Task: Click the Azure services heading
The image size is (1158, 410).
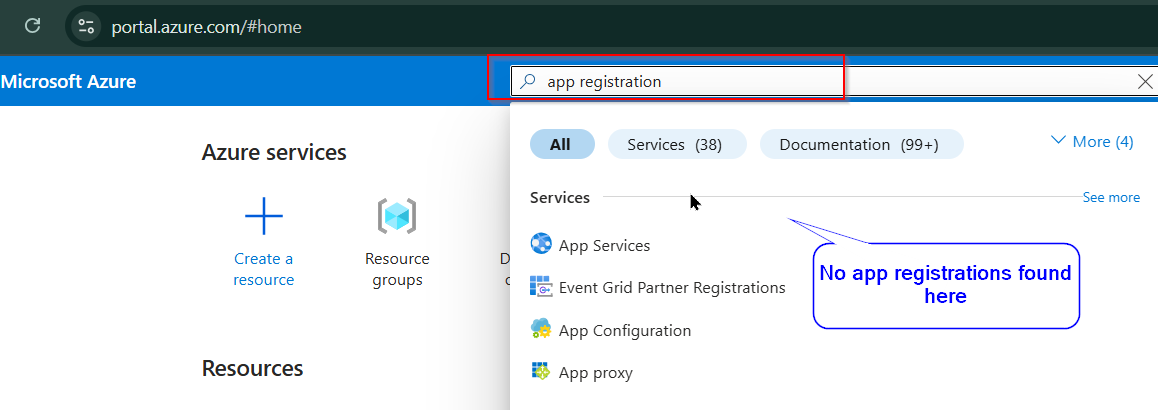Action: [274, 153]
